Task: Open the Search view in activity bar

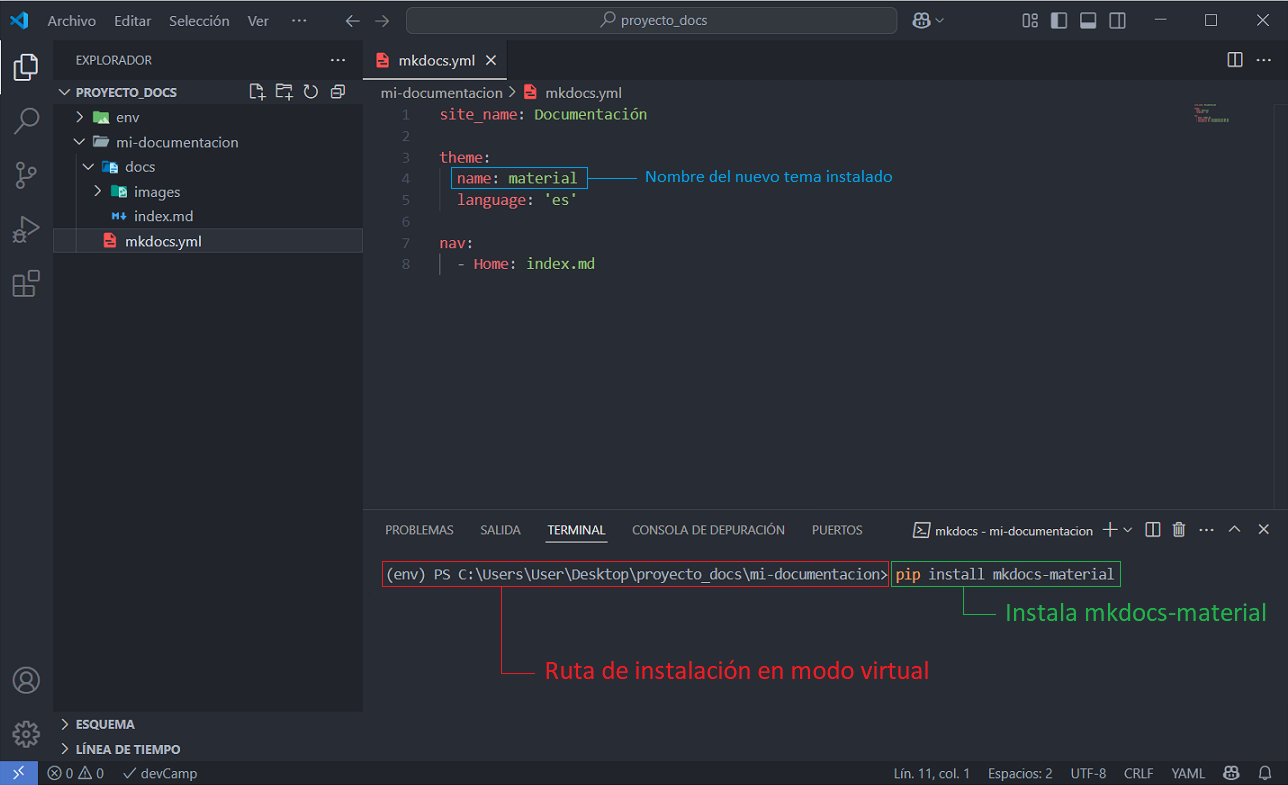Action: [26, 122]
